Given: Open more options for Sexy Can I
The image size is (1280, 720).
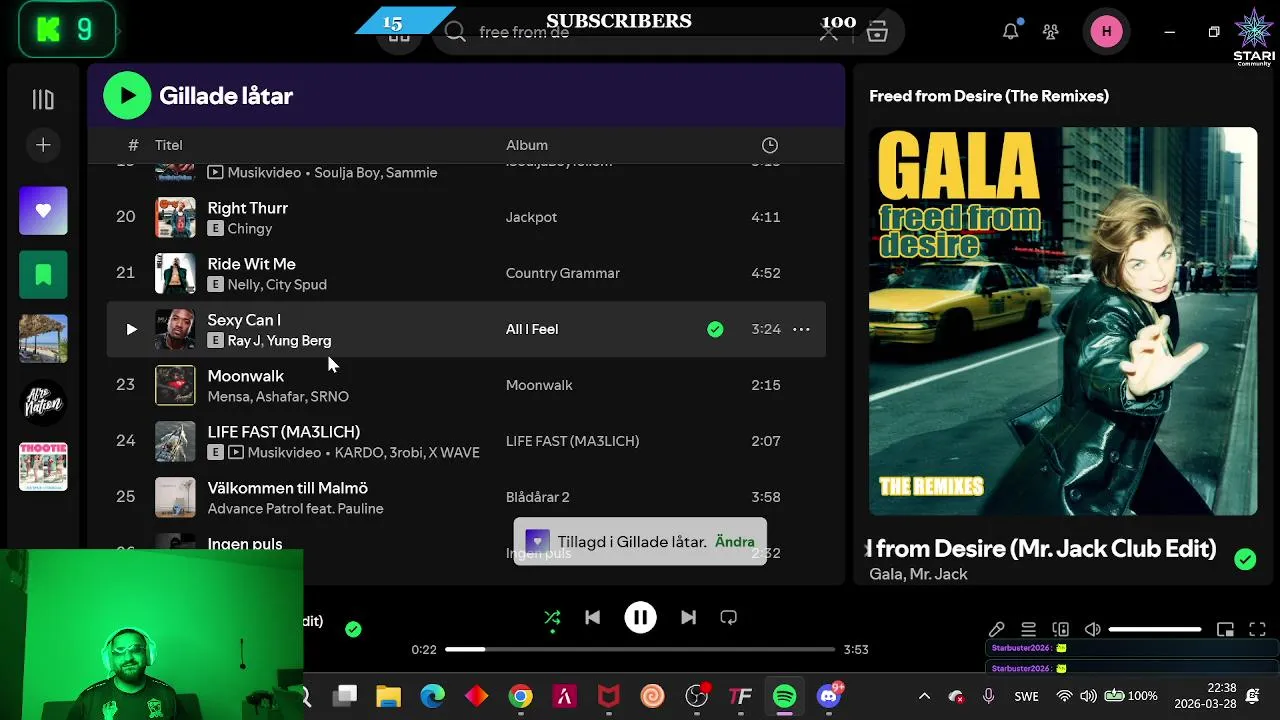Looking at the screenshot, I should pos(801,329).
